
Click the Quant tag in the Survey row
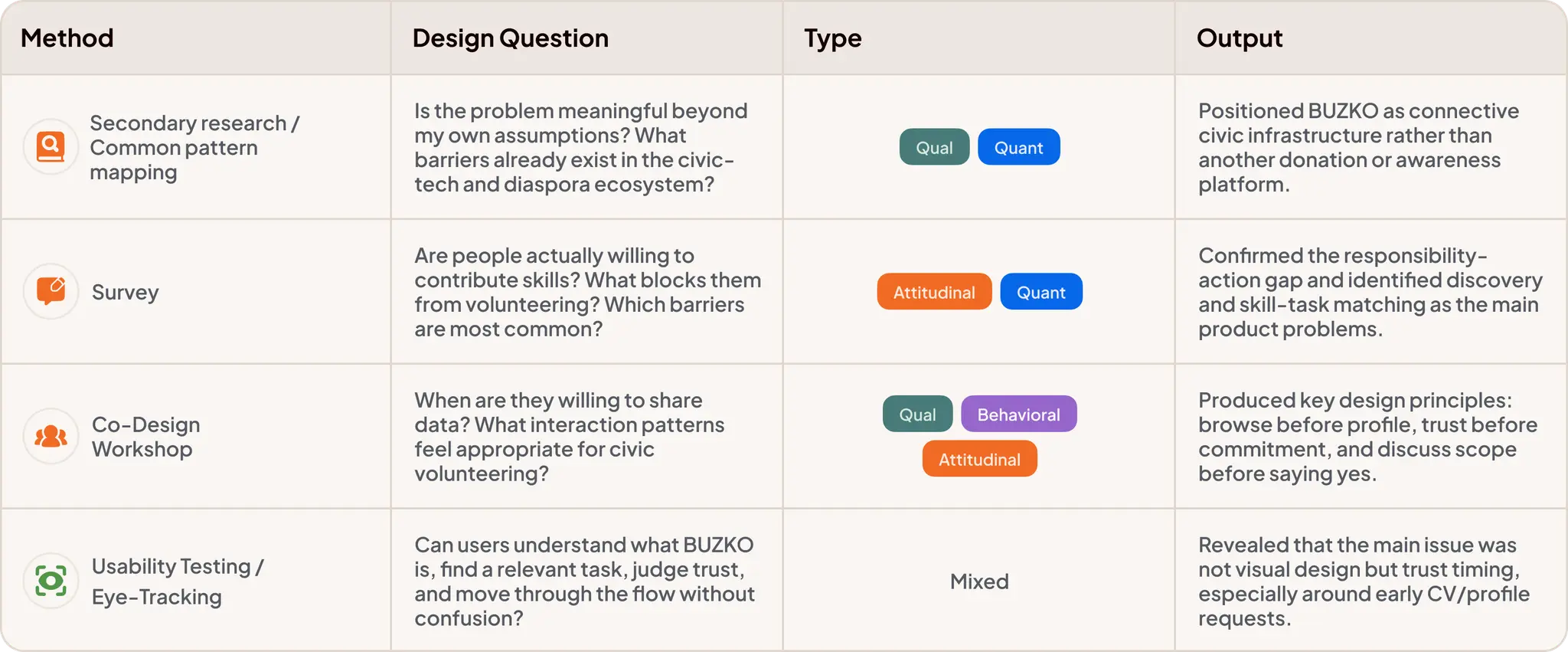[x=1041, y=292]
